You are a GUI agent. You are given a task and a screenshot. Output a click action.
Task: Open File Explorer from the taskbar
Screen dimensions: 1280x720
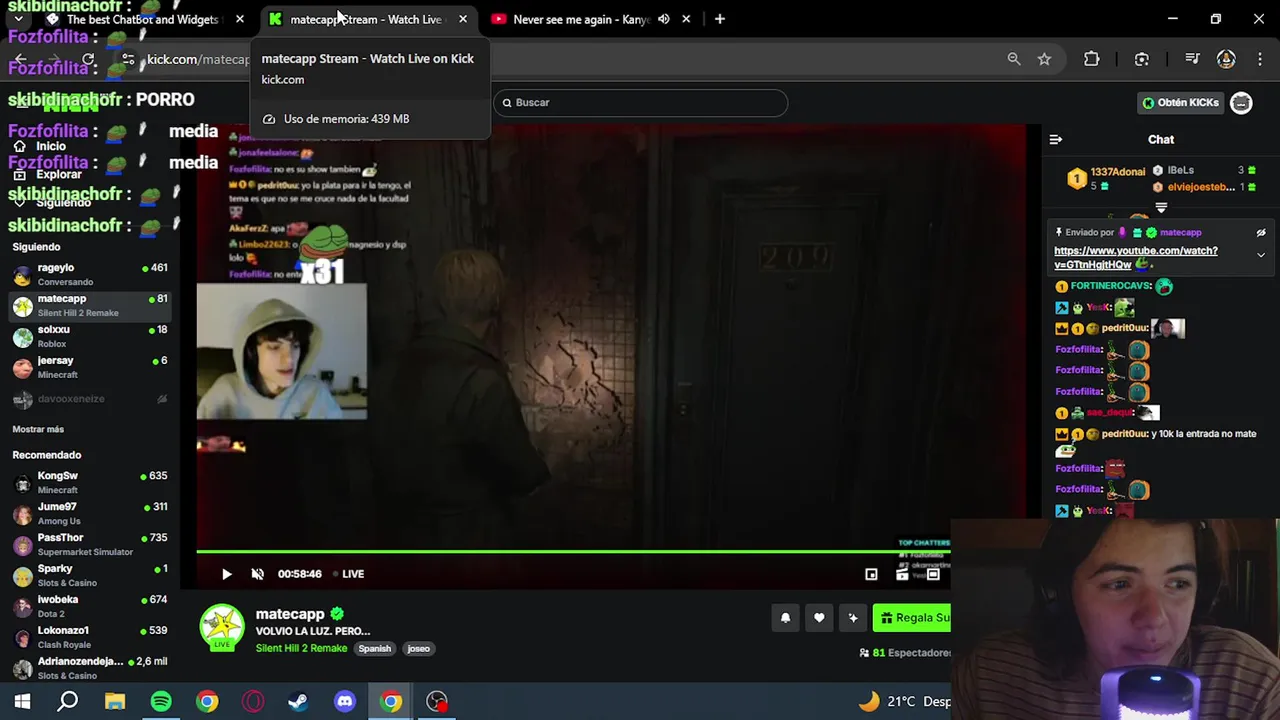click(x=115, y=701)
